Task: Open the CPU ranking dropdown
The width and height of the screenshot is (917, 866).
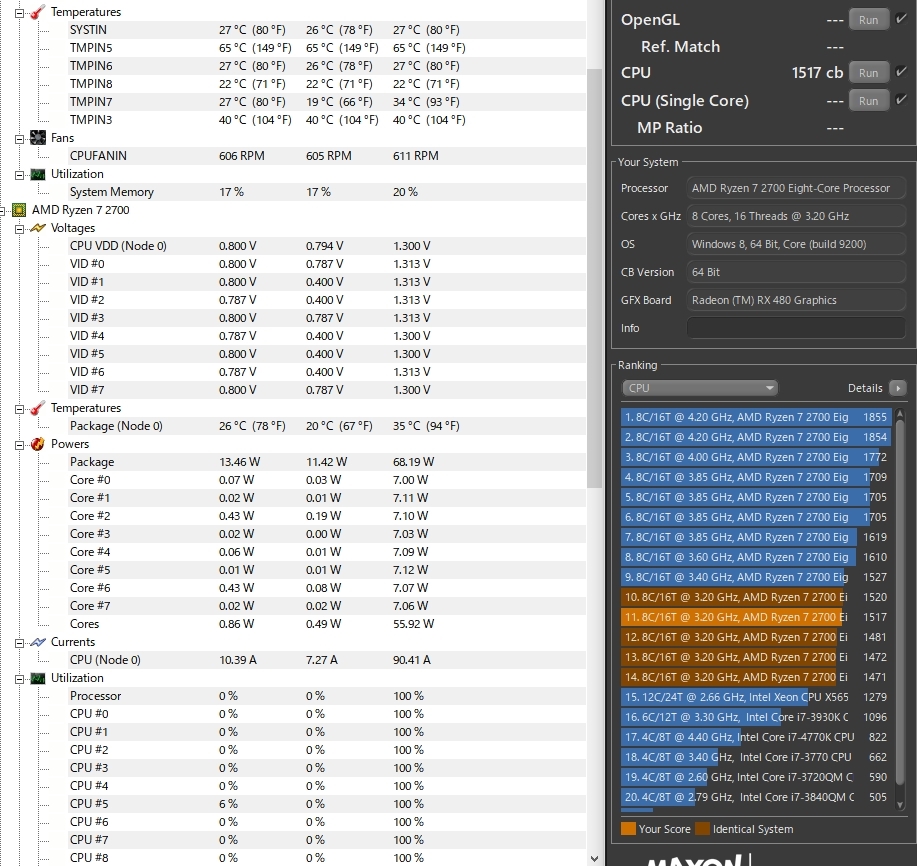Action: pos(699,388)
